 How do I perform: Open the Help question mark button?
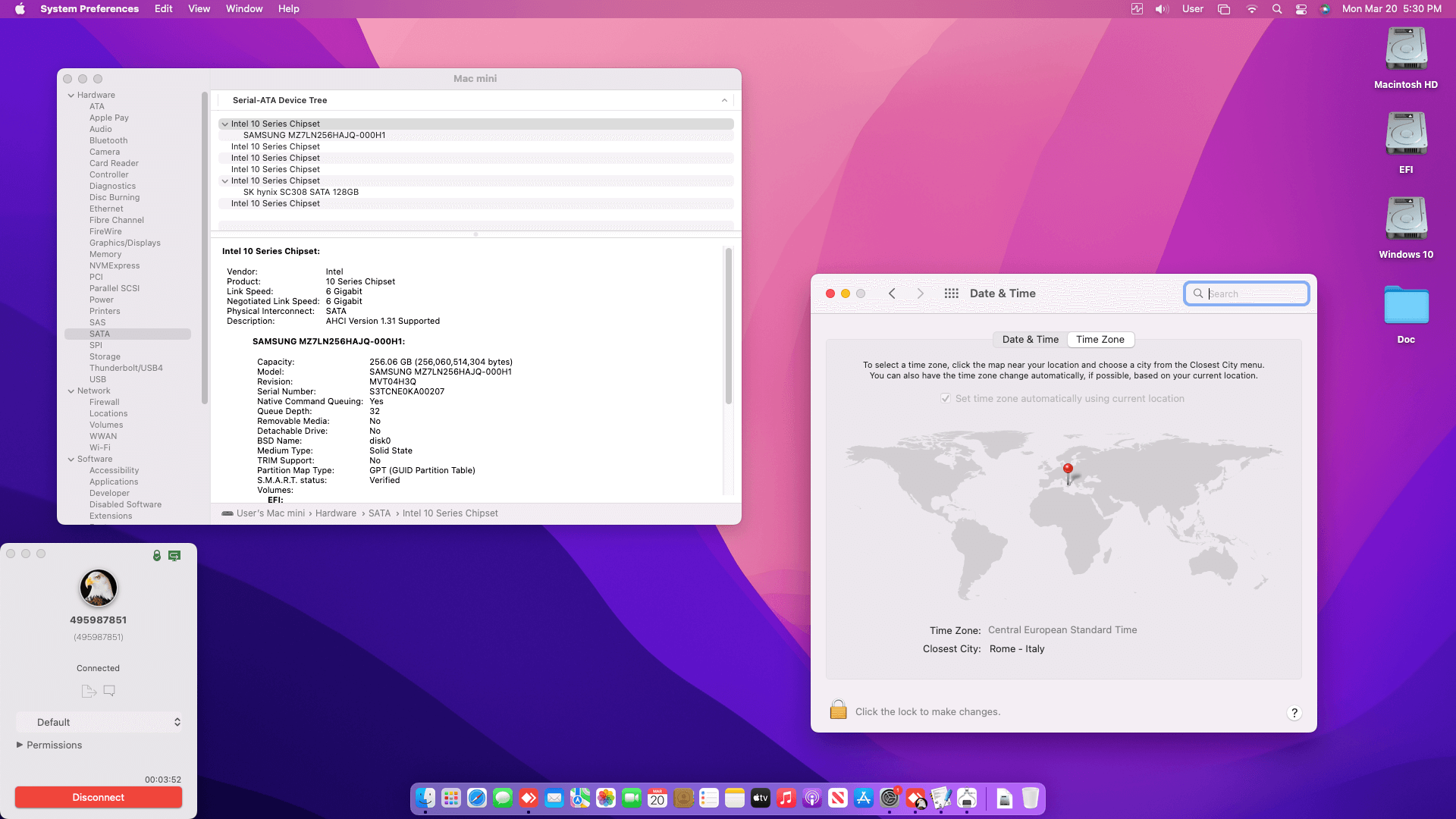point(1294,712)
